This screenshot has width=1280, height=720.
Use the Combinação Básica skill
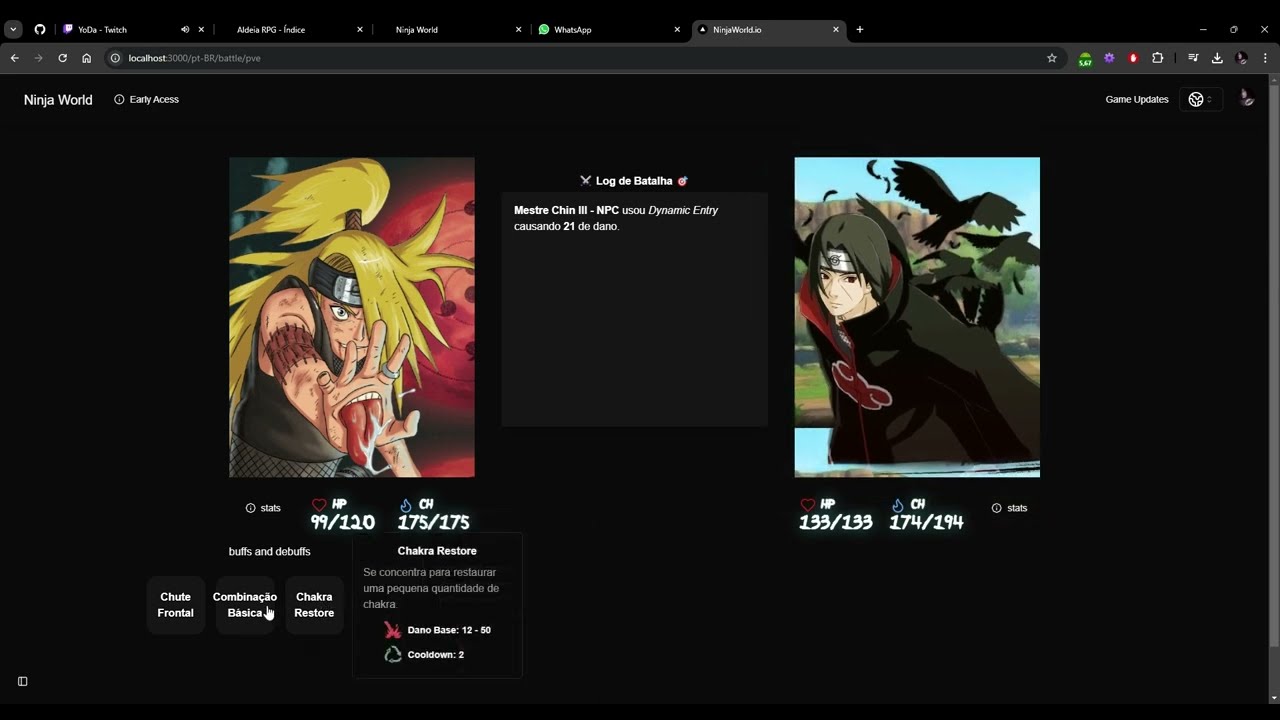245,605
